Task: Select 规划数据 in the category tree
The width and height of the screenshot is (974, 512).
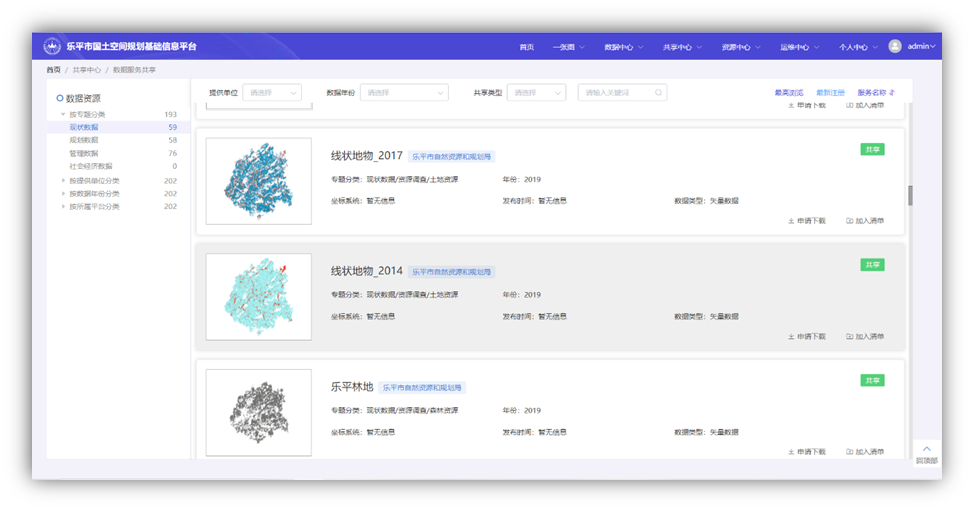Action: click(84, 141)
